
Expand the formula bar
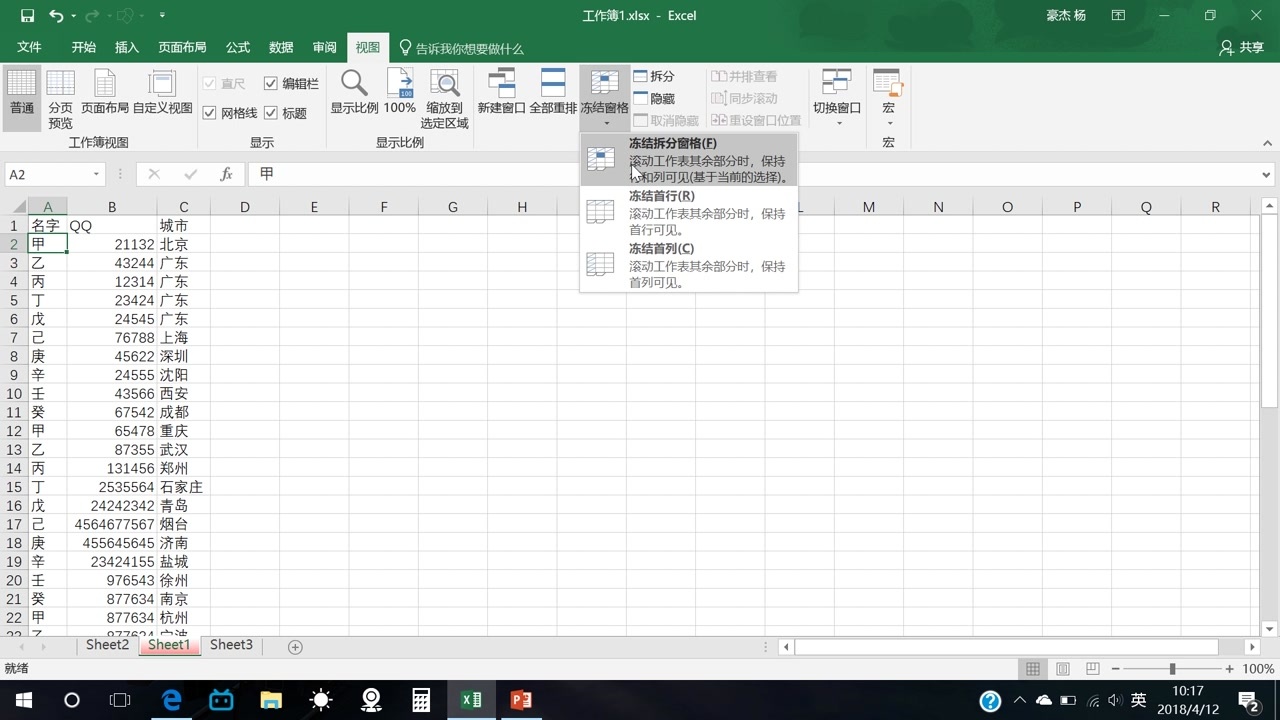(x=1267, y=174)
